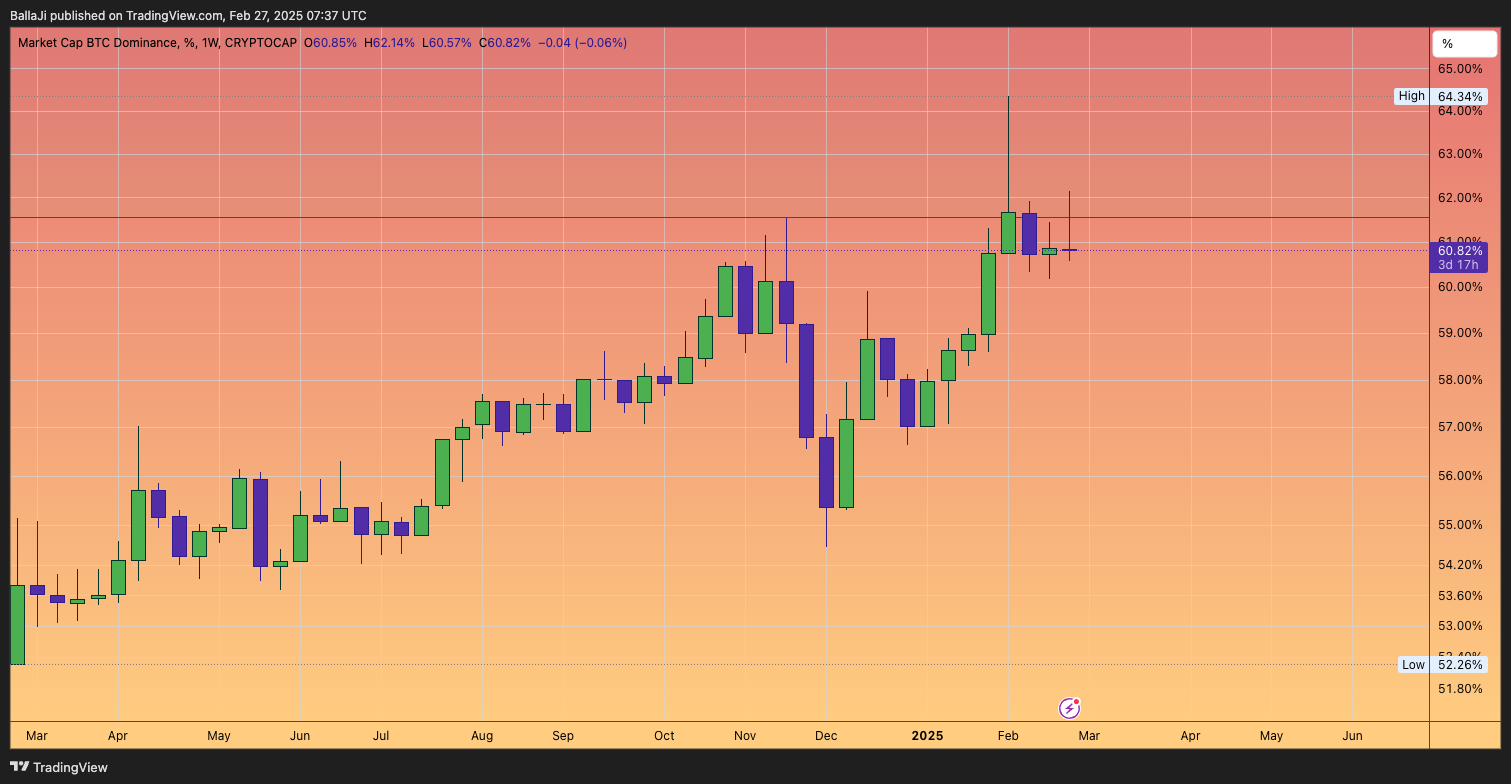Click the 62.00% price axis label
This screenshot has height=784, width=1511.
pos(1460,198)
